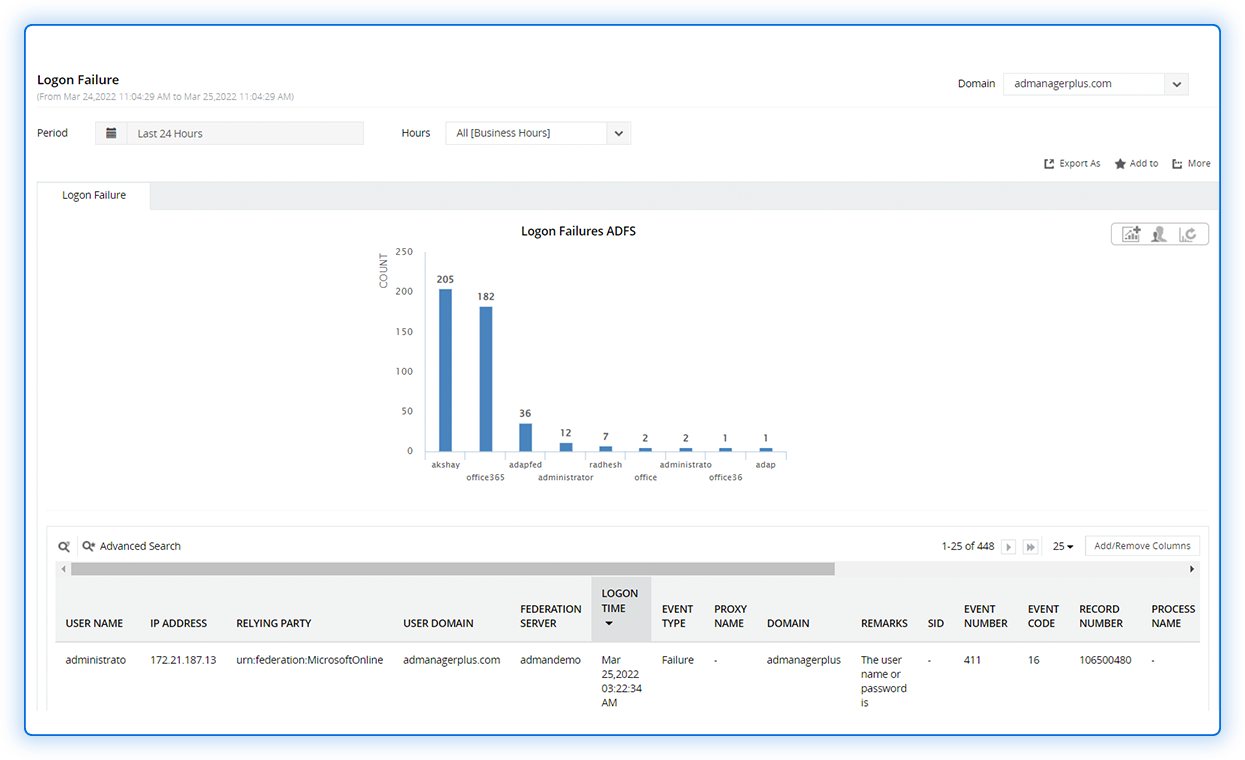This screenshot has width=1245, height=760.
Task: Click admandemo federation server cell
Action: point(550,660)
